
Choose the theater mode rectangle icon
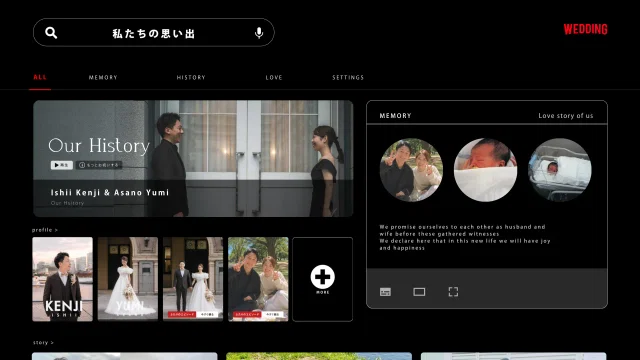(x=419, y=292)
